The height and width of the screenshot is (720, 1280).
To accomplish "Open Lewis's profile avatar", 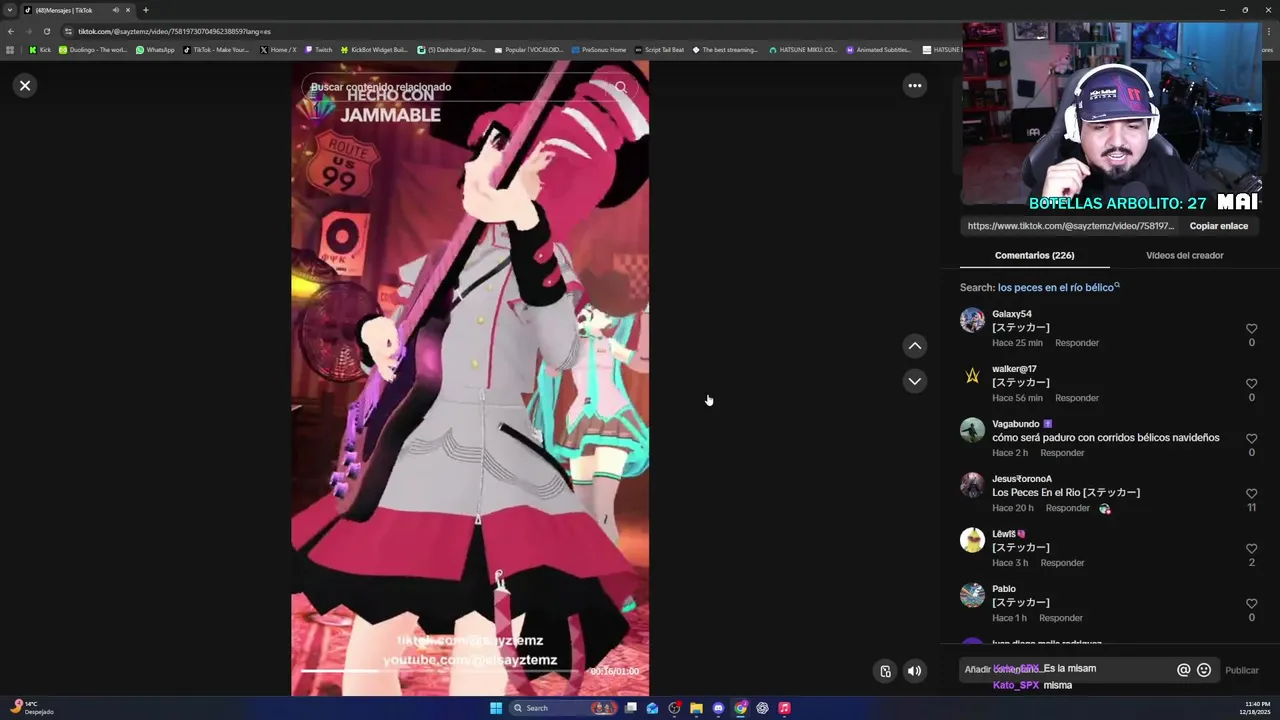I will tap(972, 540).
